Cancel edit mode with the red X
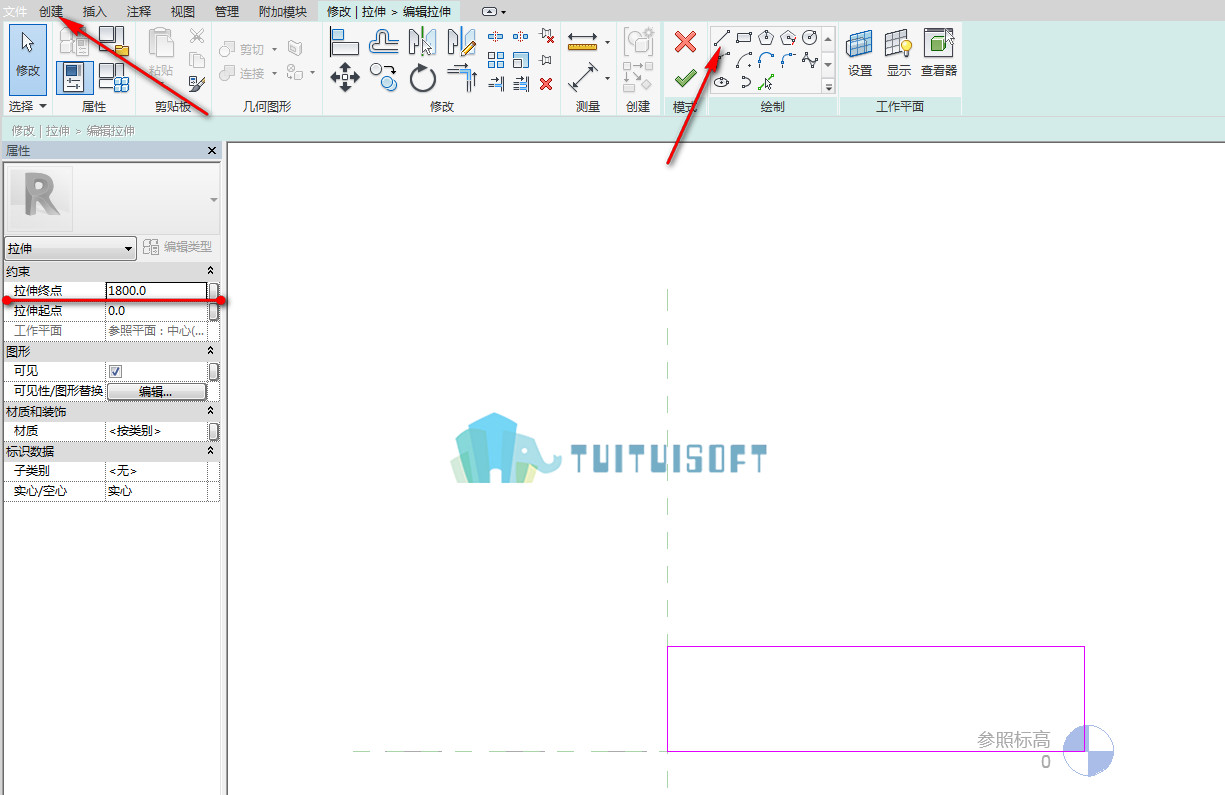1225x795 pixels. 685,42
